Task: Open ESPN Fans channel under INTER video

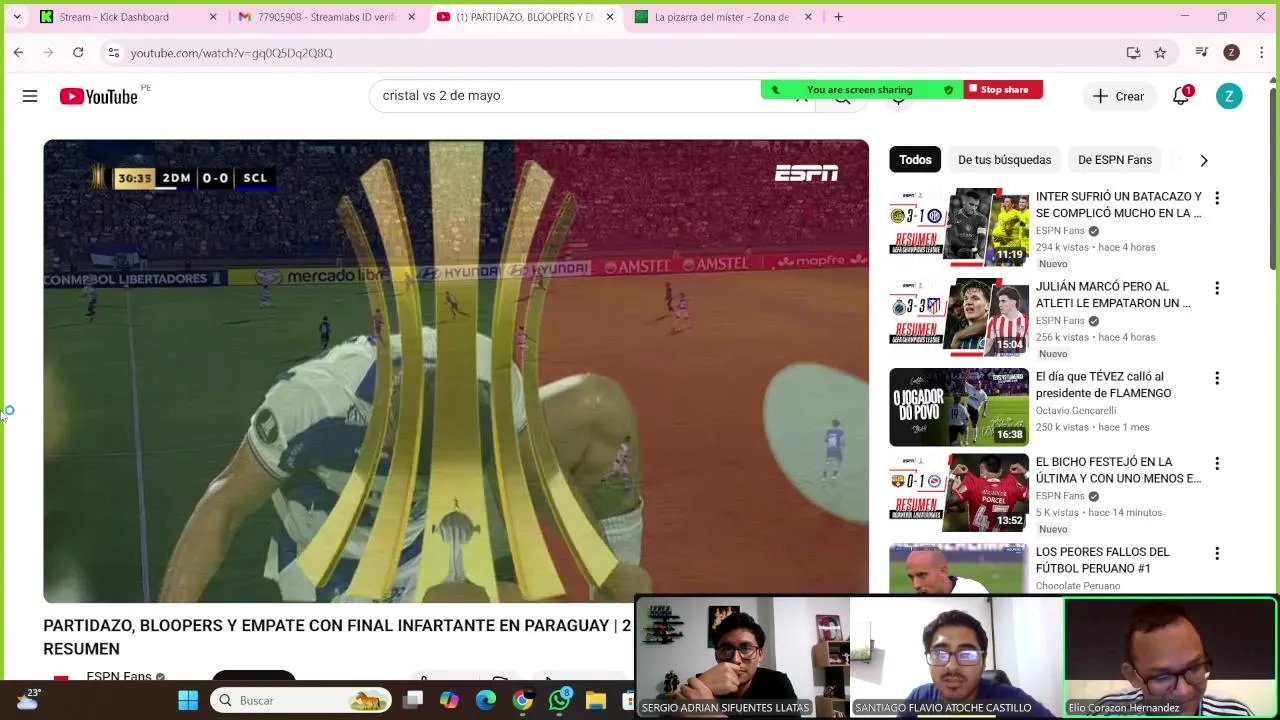Action: pyautogui.click(x=1060, y=231)
